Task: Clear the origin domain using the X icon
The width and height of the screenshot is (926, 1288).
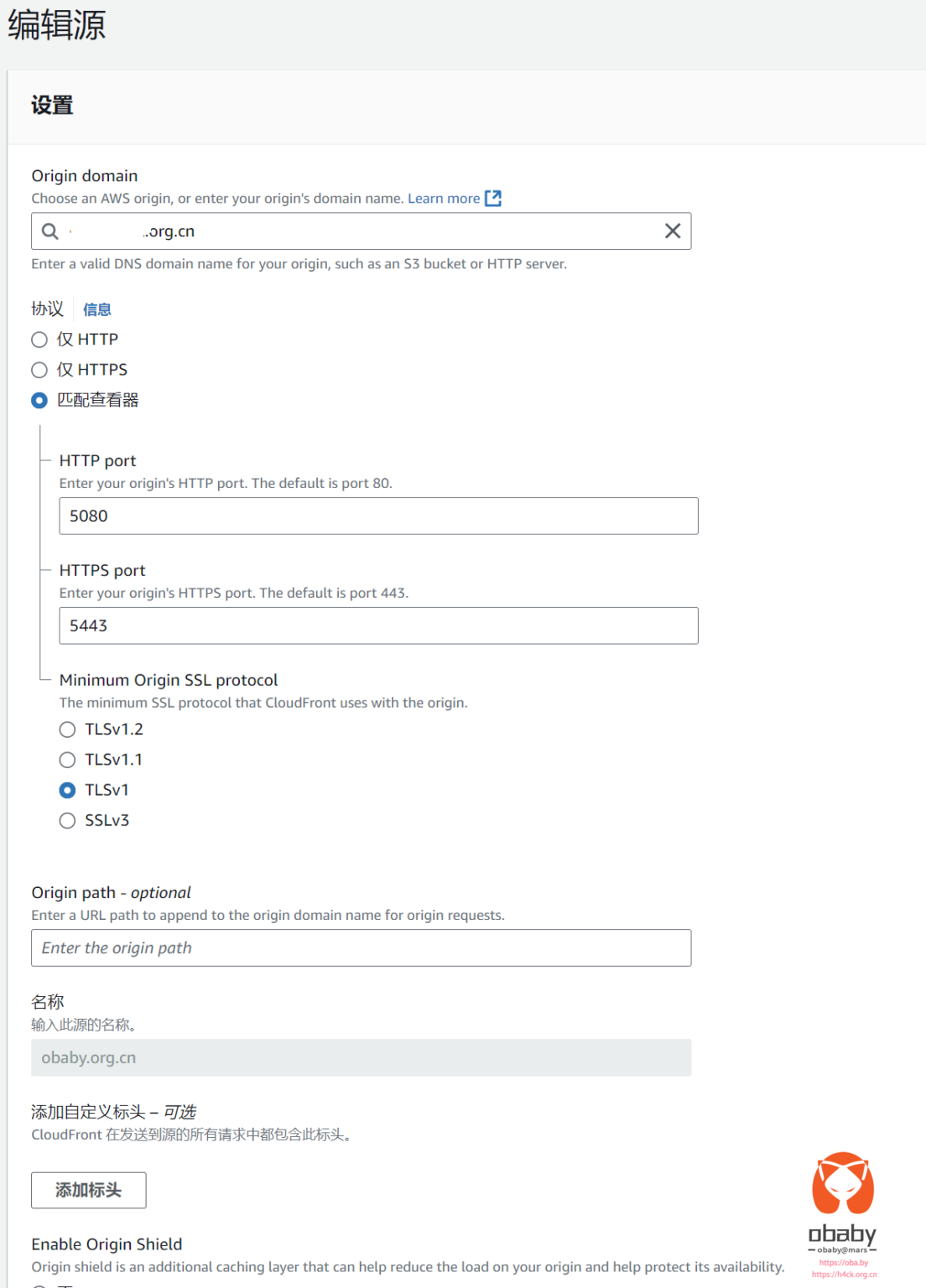Action: [x=672, y=231]
